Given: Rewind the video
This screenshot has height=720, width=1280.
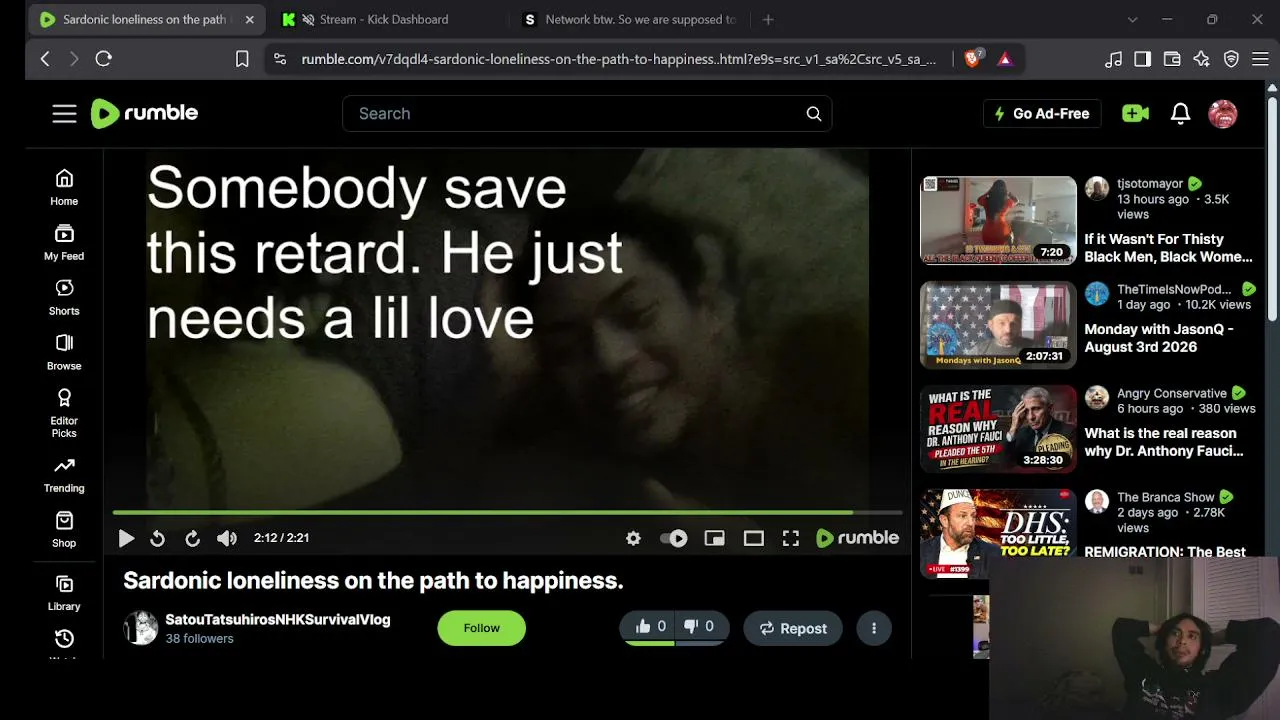Looking at the screenshot, I should (x=157, y=538).
